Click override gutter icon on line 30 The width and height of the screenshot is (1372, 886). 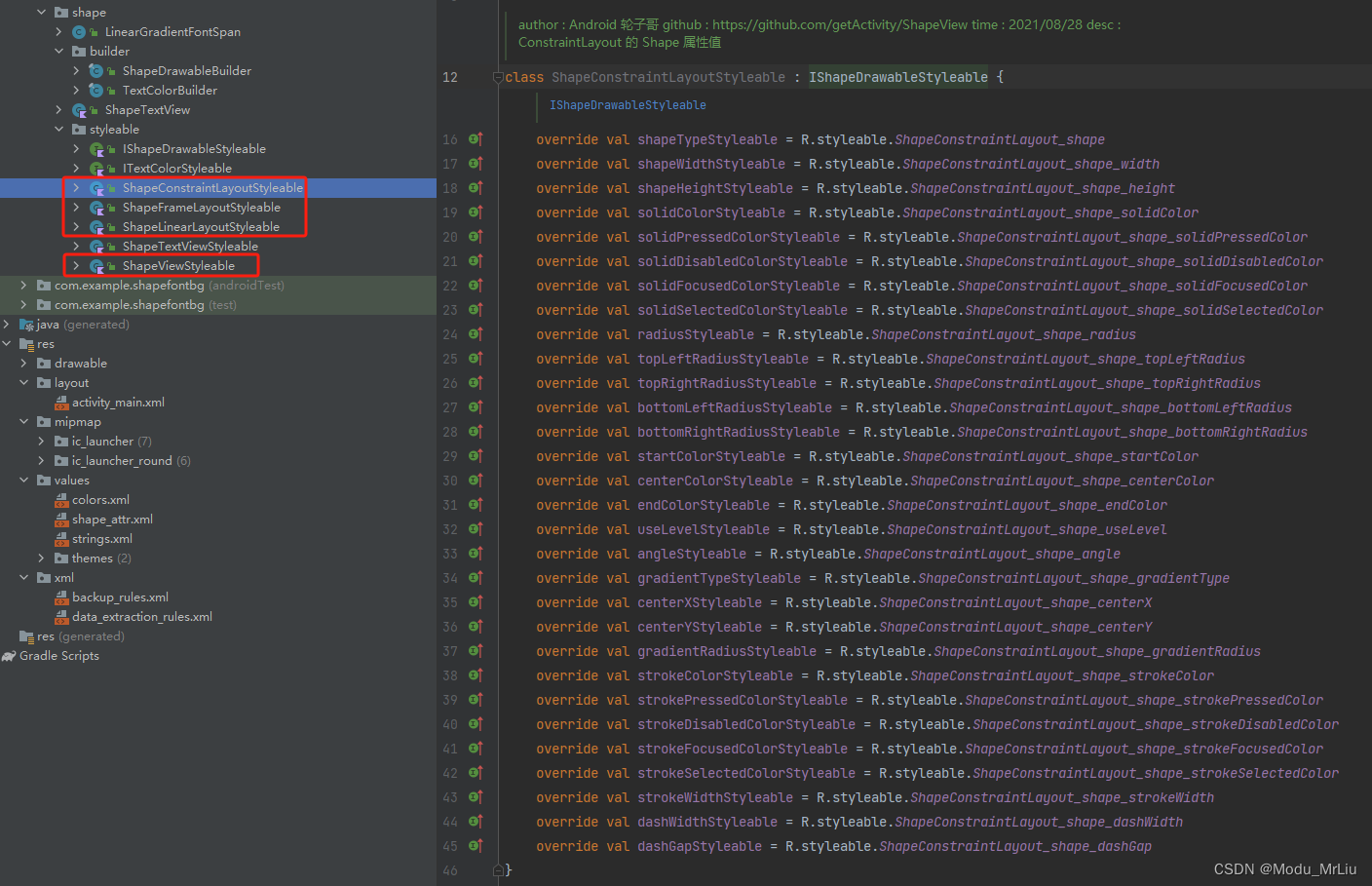[476, 481]
